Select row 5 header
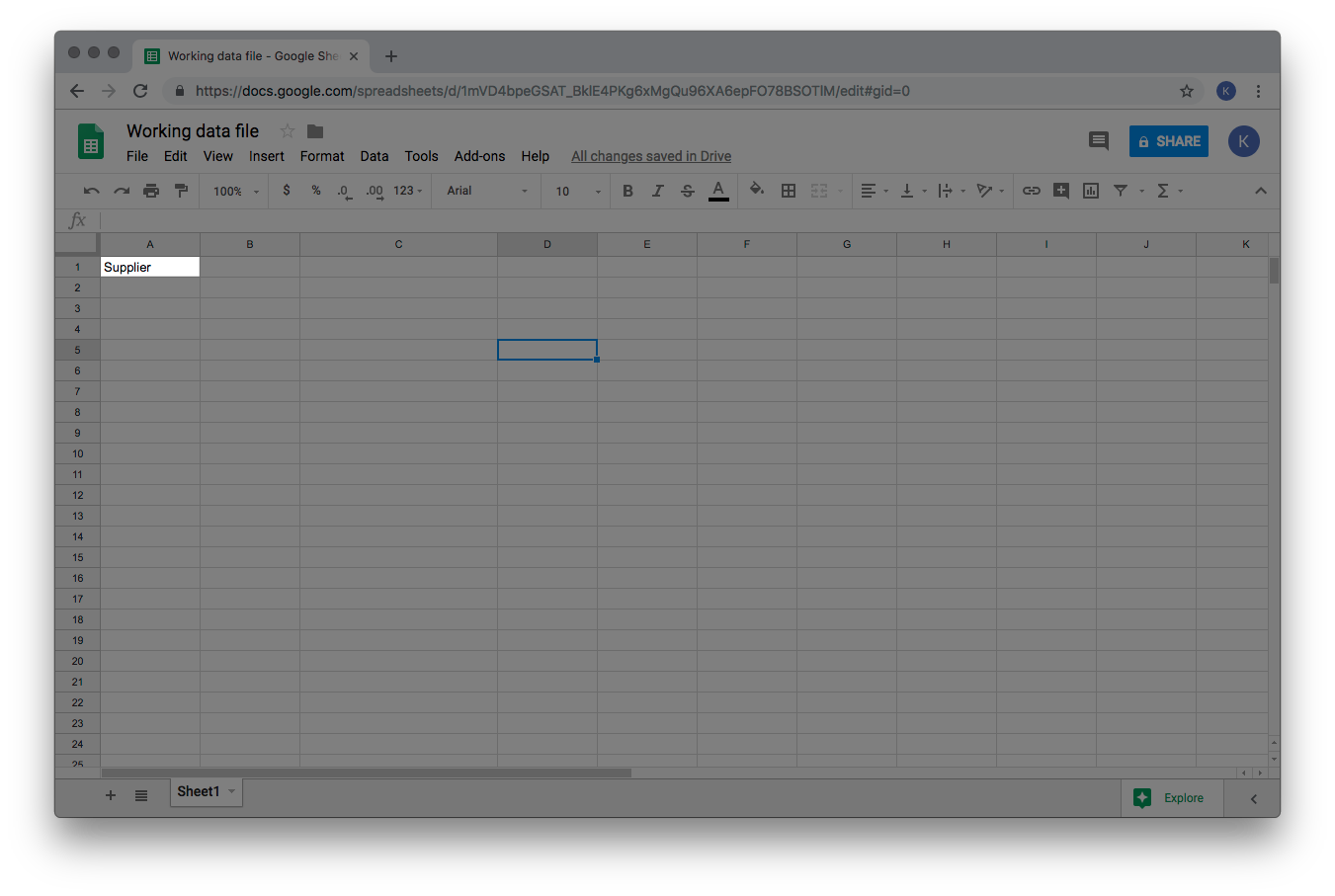This screenshot has height=896, width=1335. (77, 350)
